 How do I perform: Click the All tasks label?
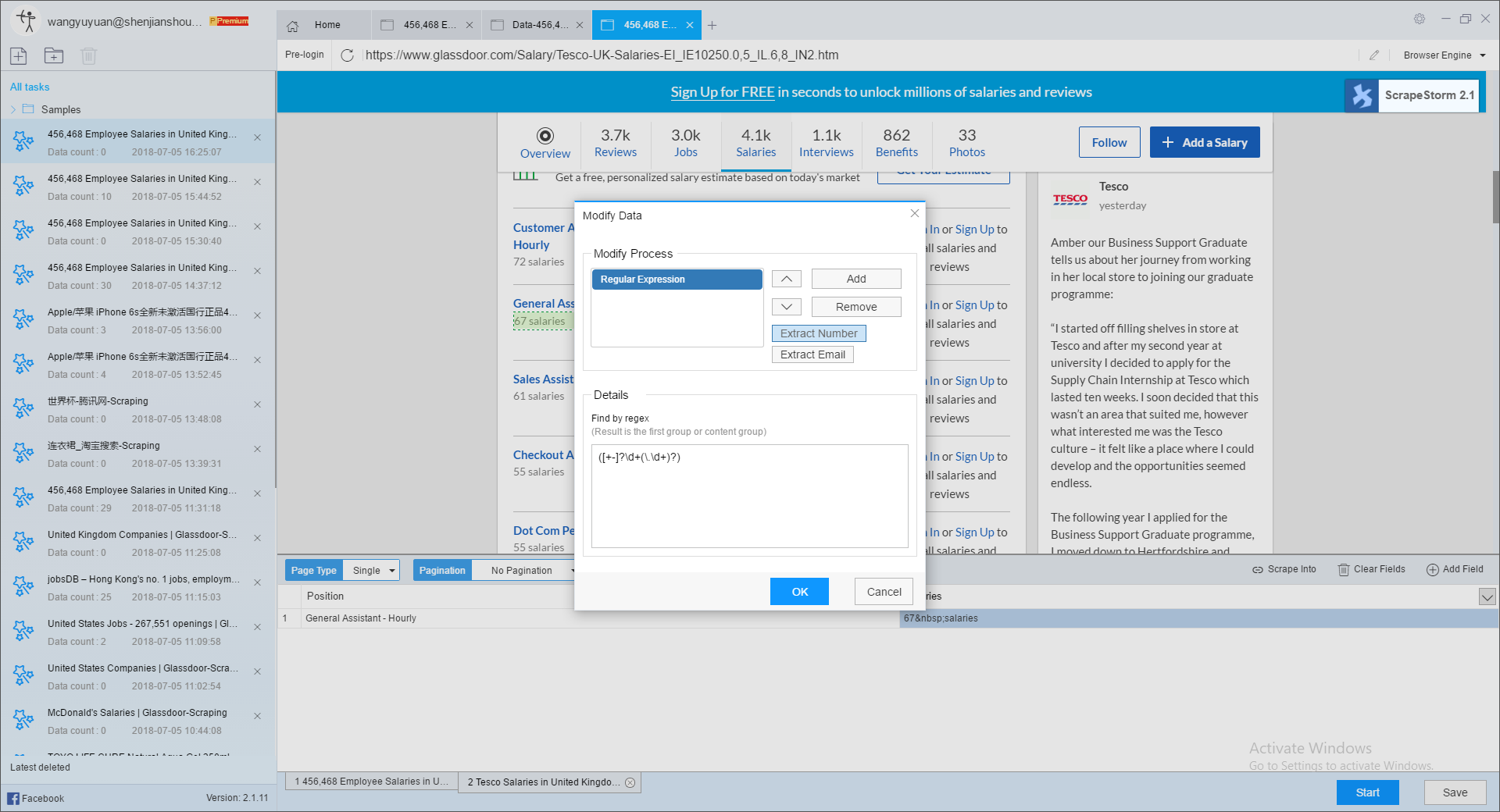click(x=30, y=87)
